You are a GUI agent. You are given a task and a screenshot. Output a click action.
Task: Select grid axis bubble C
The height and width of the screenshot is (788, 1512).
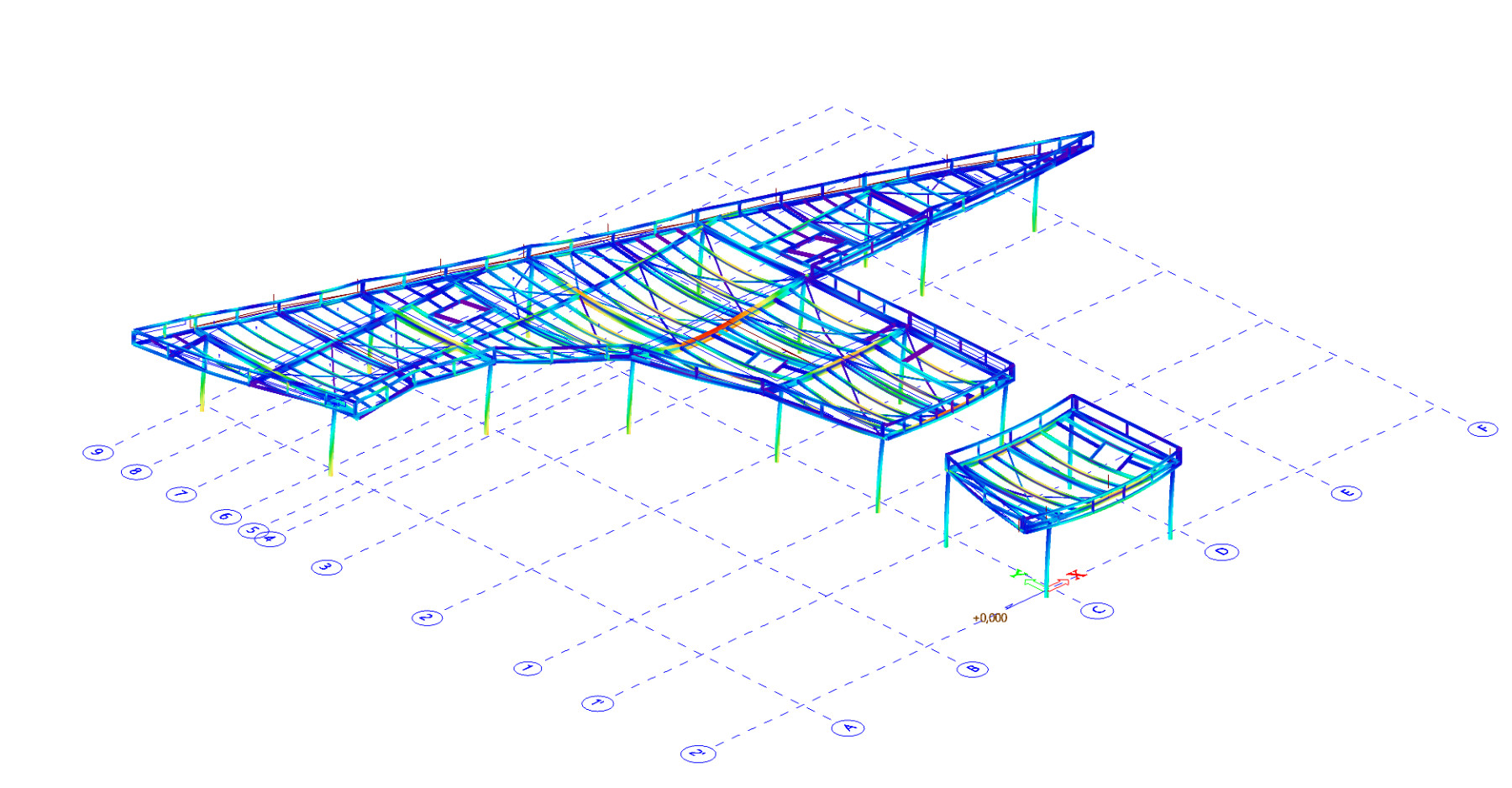[x=1097, y=610]
